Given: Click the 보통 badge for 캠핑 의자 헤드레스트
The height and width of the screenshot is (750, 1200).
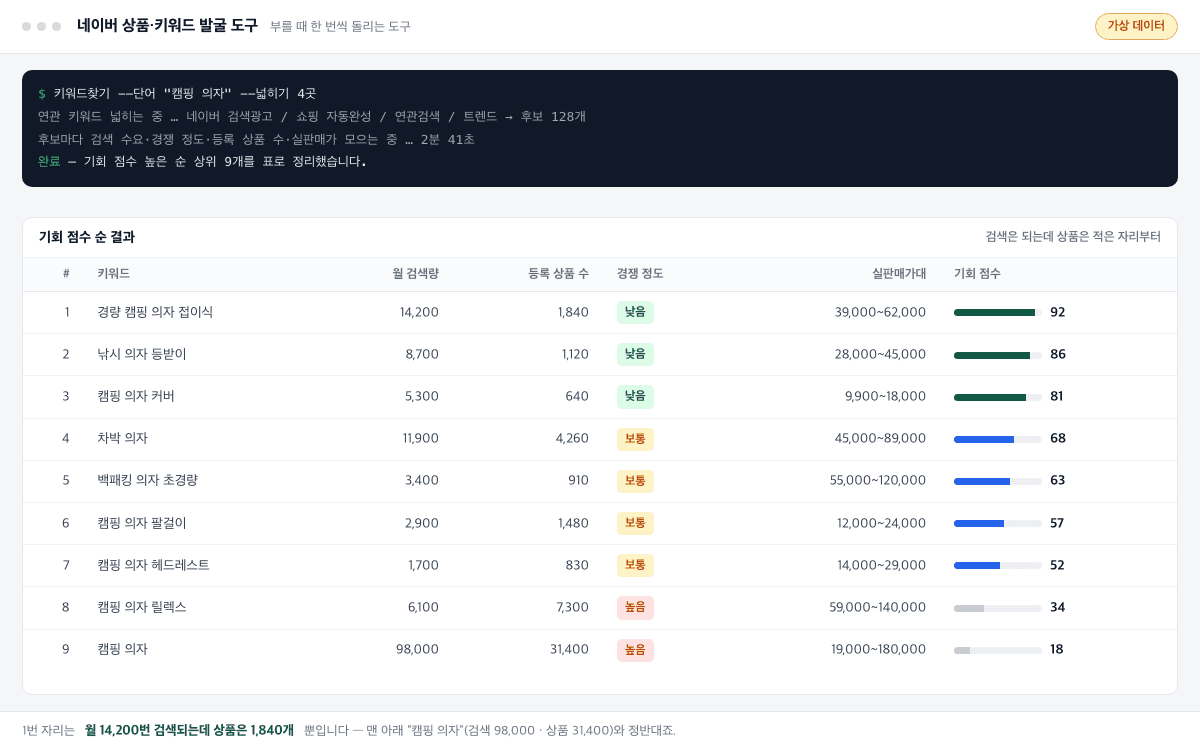Looking at the screenshot, I should [x=635, y=565].
